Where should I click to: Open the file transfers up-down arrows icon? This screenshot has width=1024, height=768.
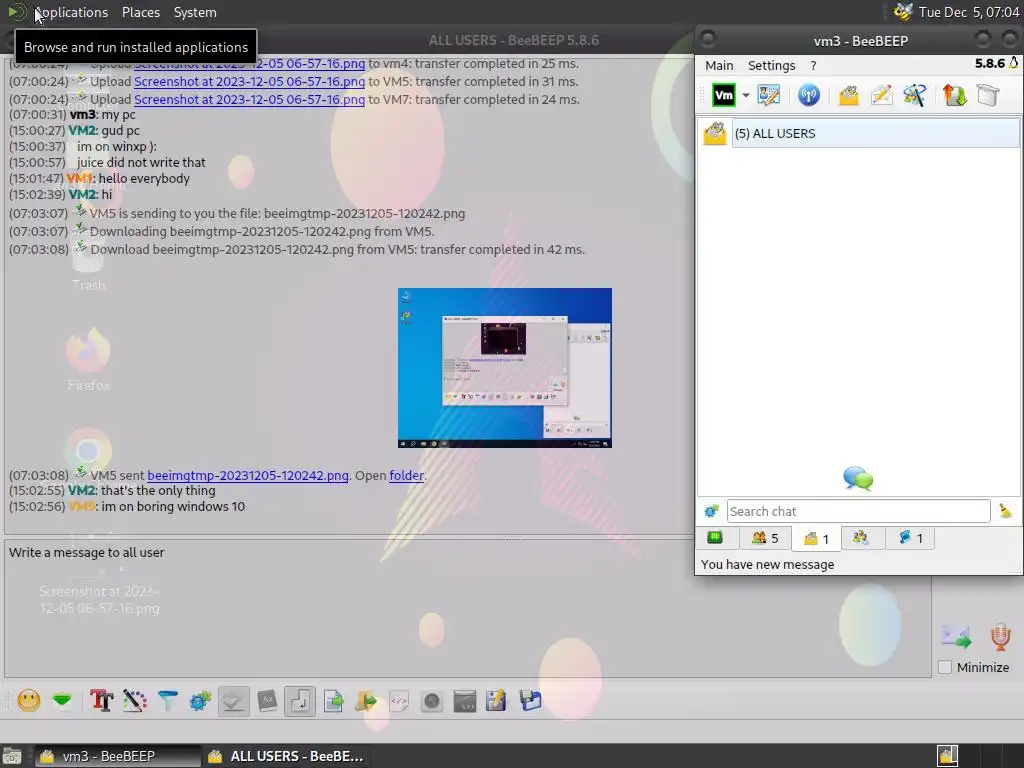click(x=954, y=95)
